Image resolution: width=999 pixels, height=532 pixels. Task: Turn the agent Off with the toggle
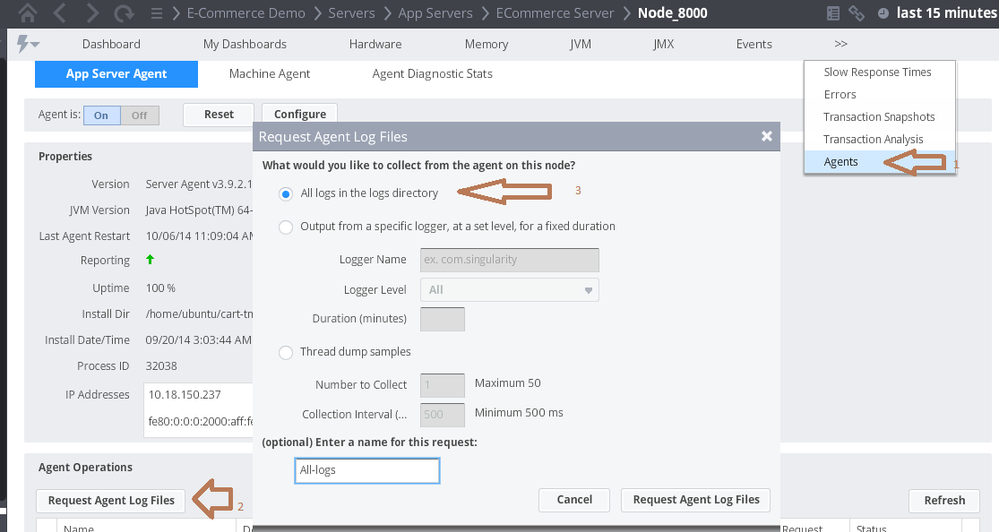click(x=139, y=115)
